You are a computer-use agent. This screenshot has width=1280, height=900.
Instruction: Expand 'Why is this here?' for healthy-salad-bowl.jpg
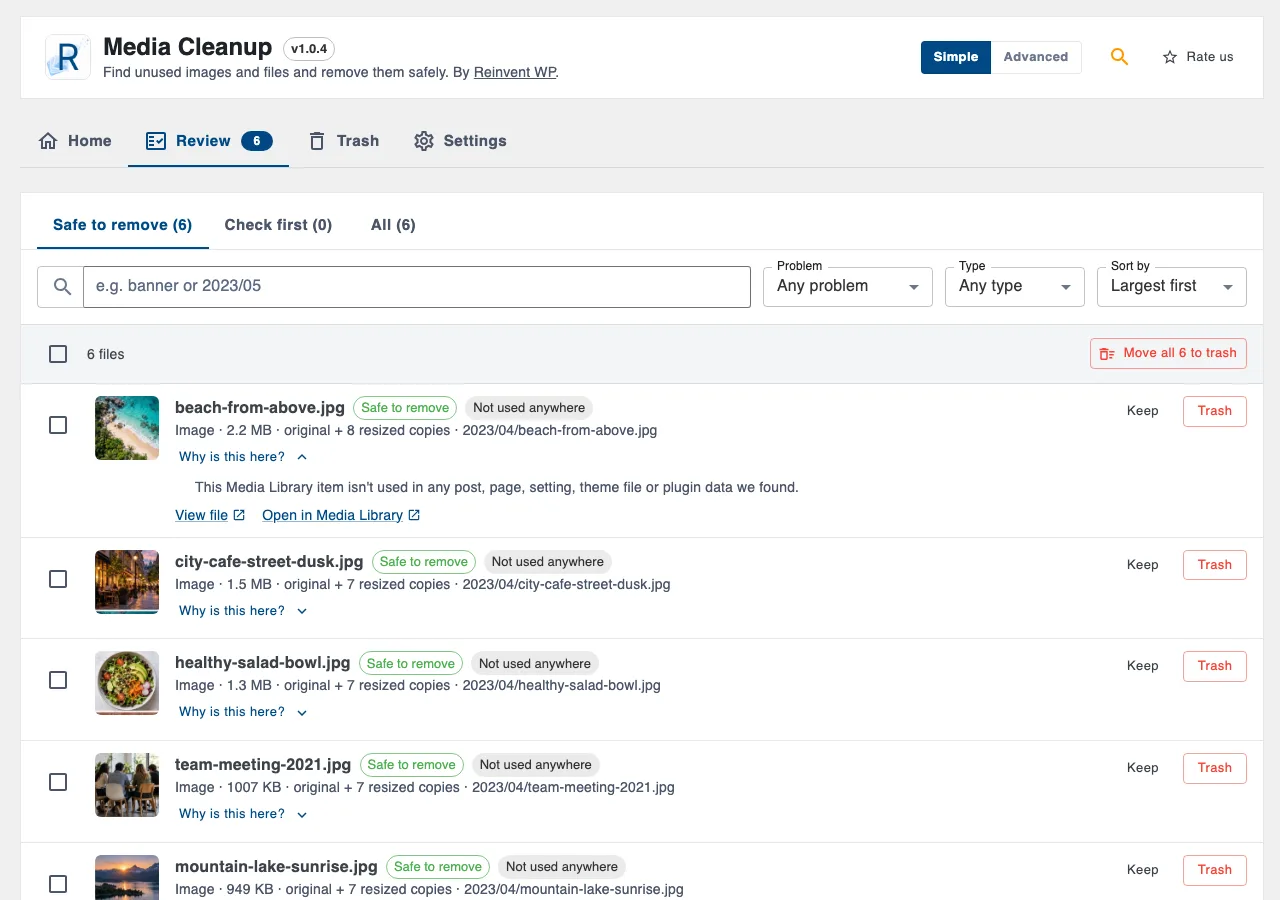(x=243, y=712)
